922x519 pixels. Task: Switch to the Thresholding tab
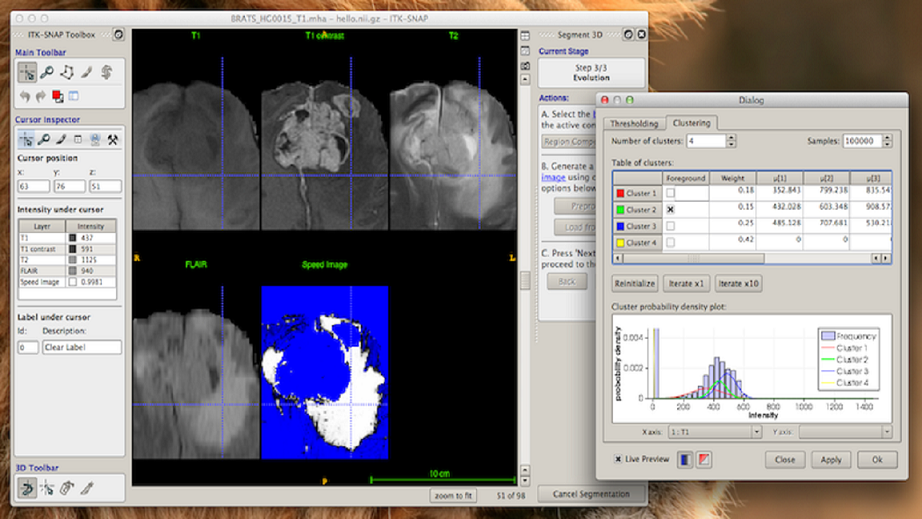pyautogui.click(x=632, y=124)
